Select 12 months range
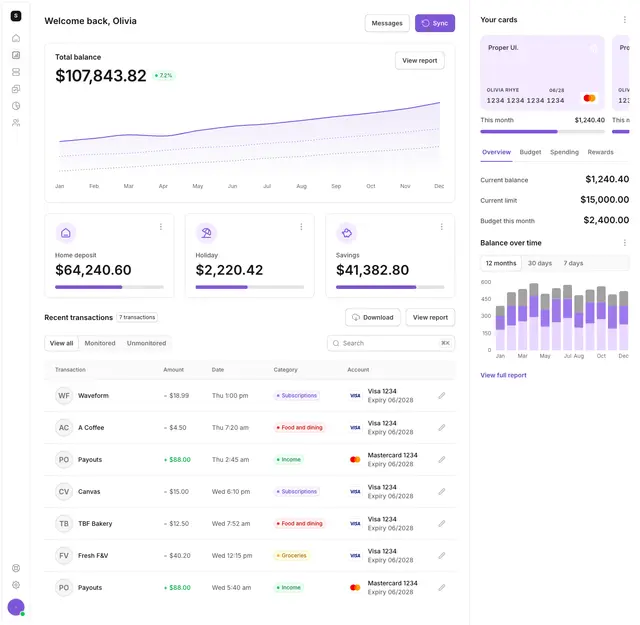The height and width of the screenshot is (625, 640). 501,263
